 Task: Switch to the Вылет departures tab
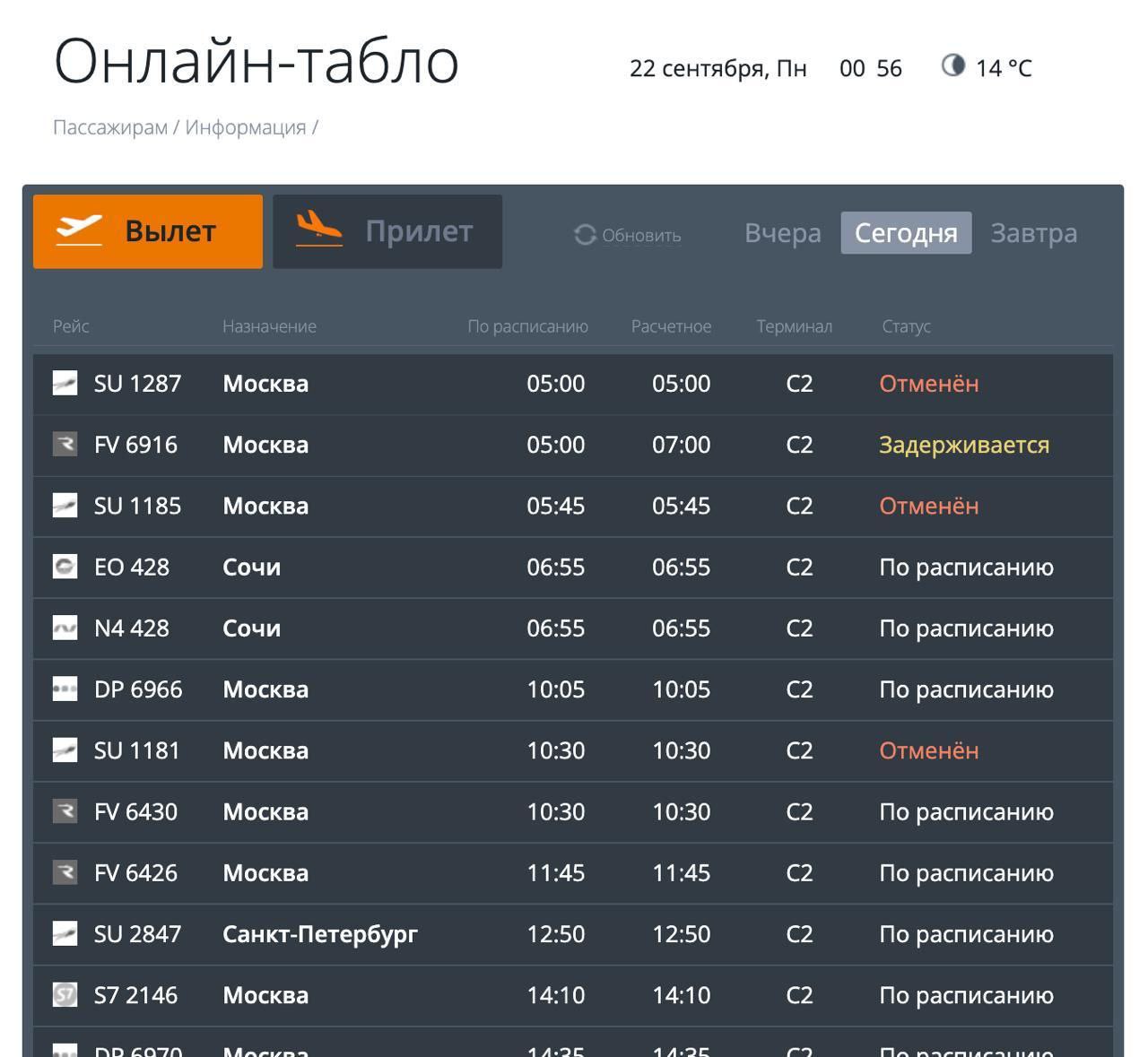[x=148, y=231]
